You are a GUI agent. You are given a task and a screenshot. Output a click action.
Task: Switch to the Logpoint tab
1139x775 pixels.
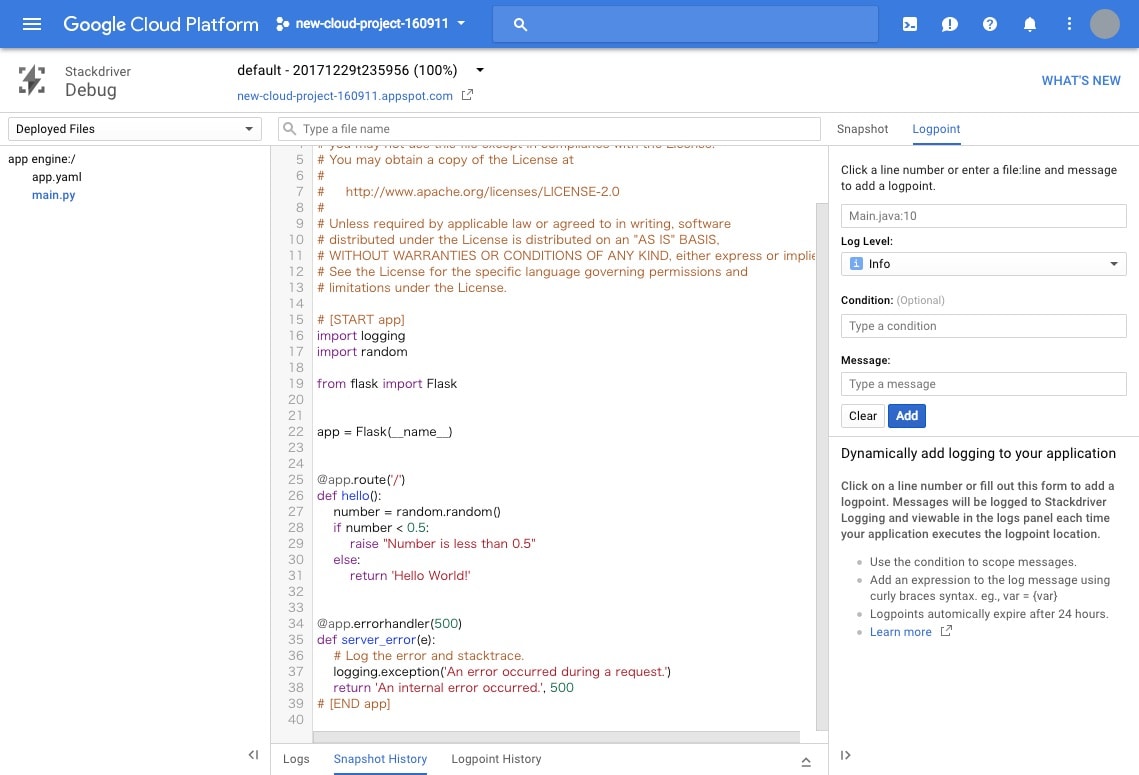[936, 129]
